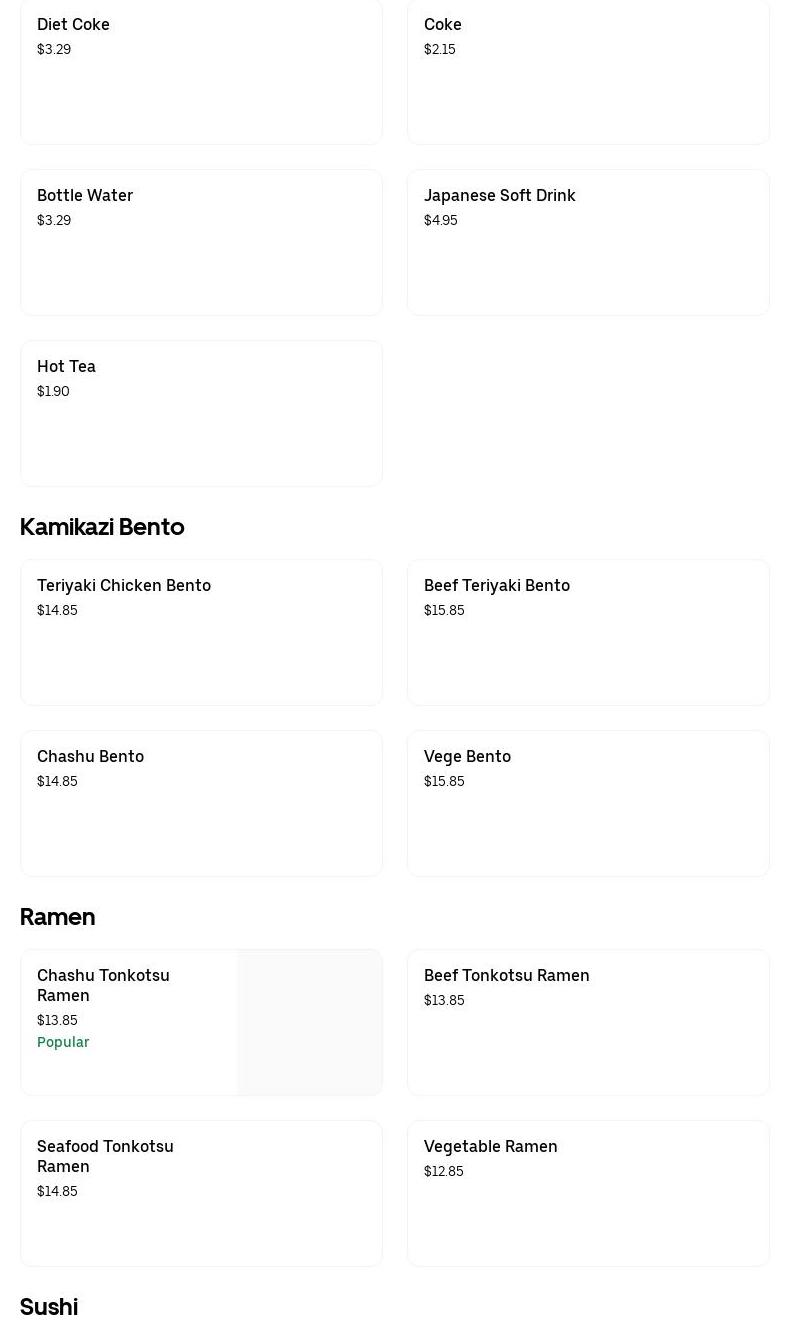
Task: Open the Teriyaki Chicken Bento item
Action: 200,632
